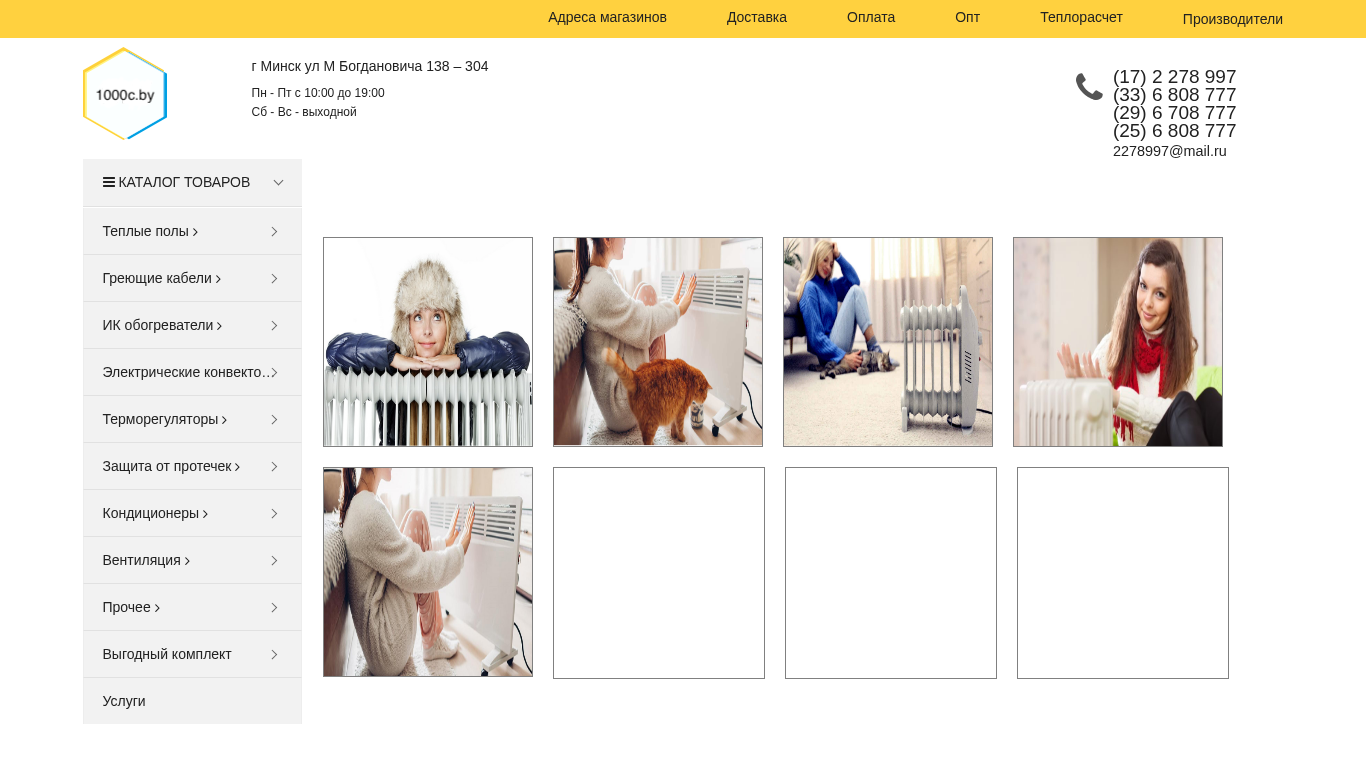The width and height of the screenshot is (1366, 768).
Task: Open the Доставка page
Action: click(757, 17)
